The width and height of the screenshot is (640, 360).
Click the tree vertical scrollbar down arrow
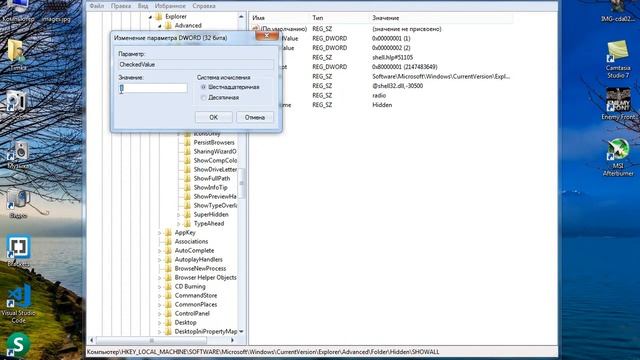(x=241, y=331)
